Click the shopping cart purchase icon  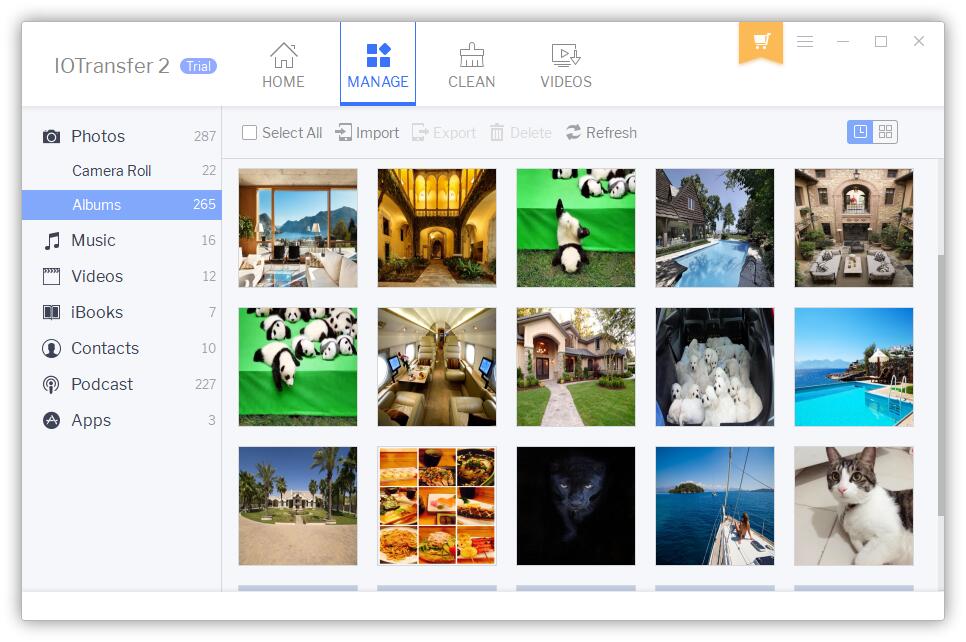coord(761,41)
